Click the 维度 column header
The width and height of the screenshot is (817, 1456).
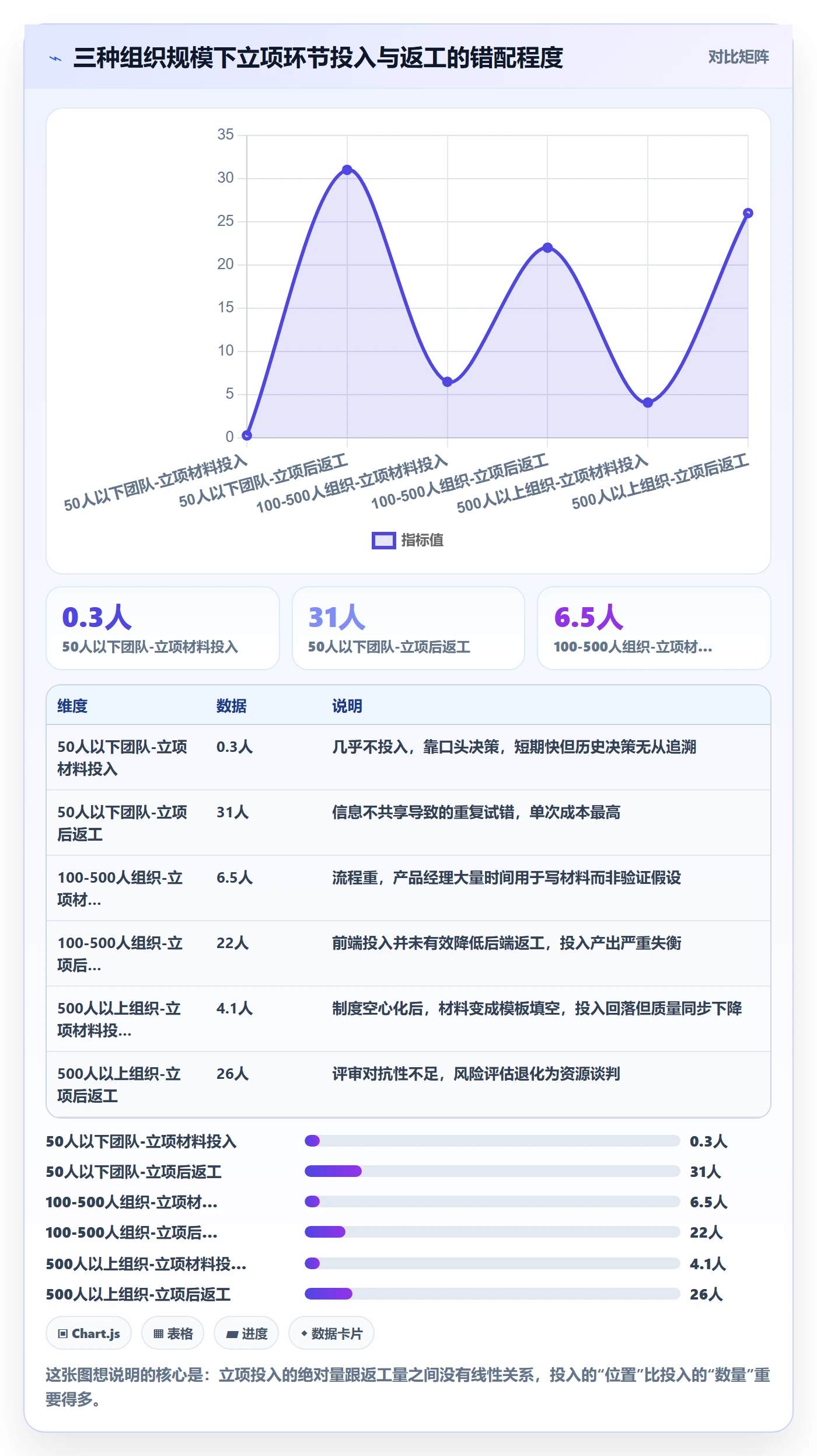click(72, 706)
